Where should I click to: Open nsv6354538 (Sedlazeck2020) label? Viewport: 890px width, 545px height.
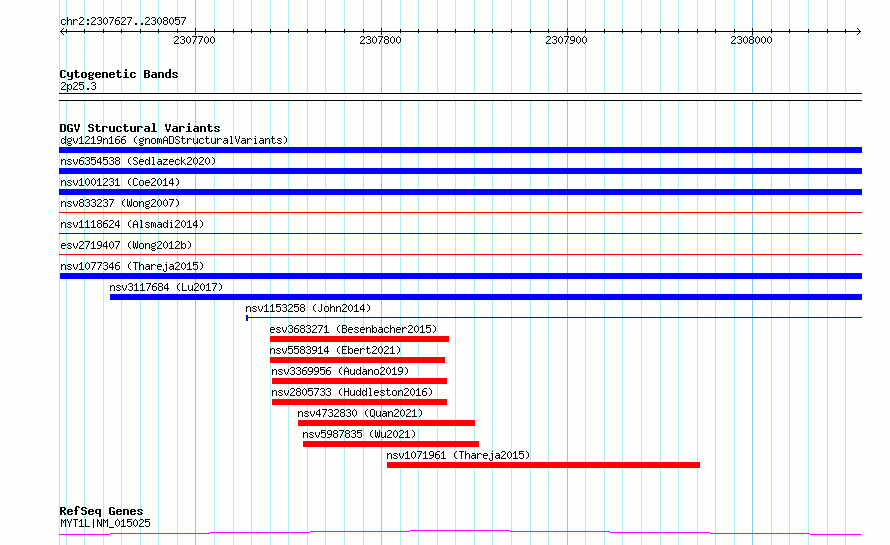138,161
